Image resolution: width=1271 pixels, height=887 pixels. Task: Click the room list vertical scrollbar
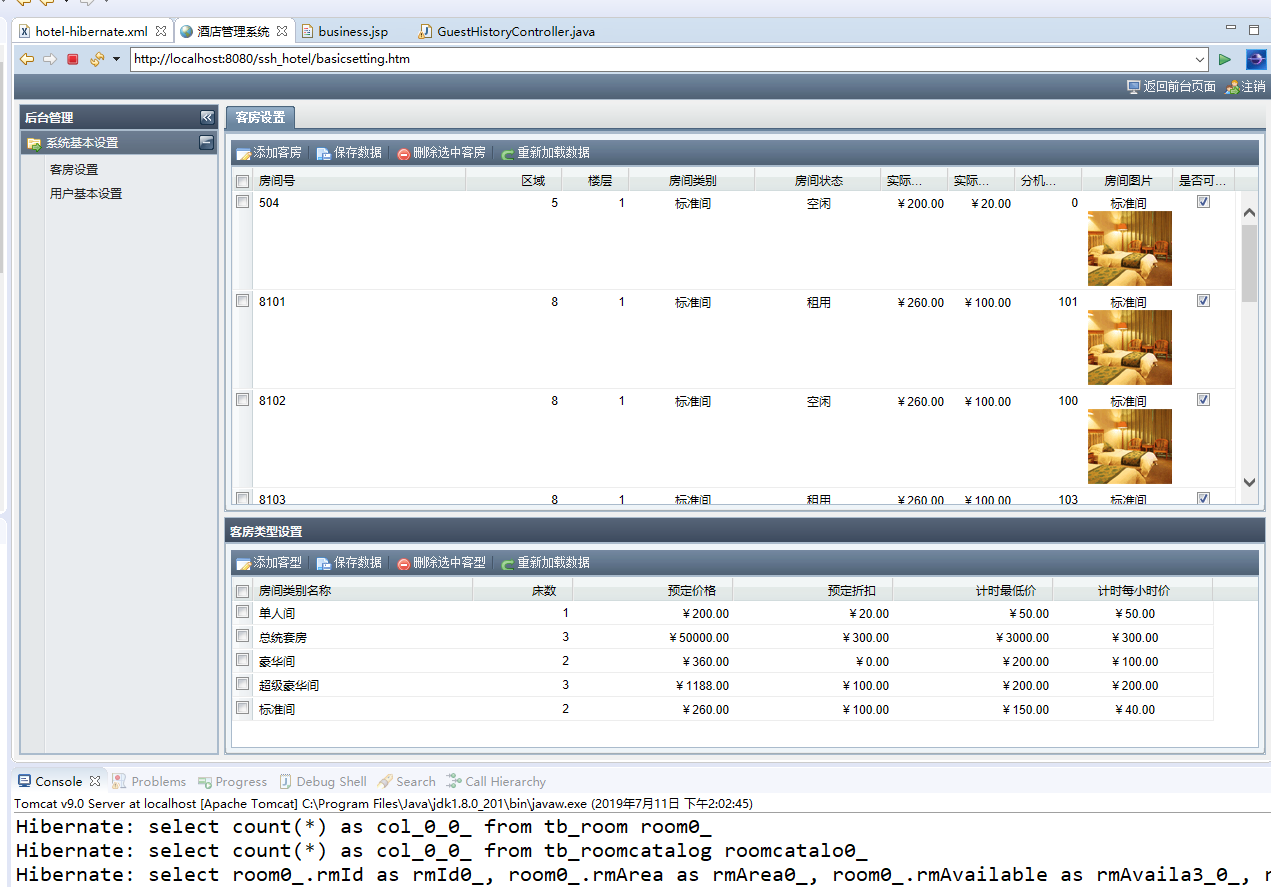pos(1249,262)
